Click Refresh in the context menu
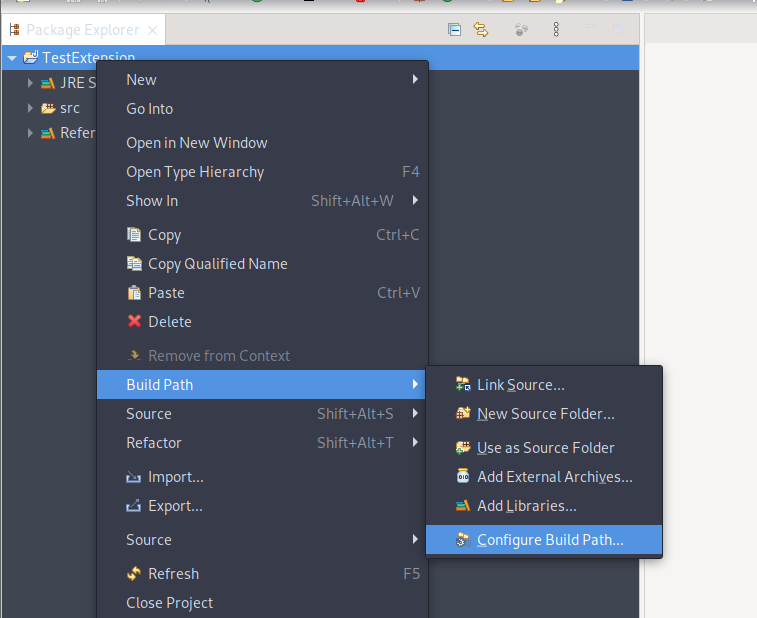Viewport: 757px width, 618px height. (x=173, y=574)
